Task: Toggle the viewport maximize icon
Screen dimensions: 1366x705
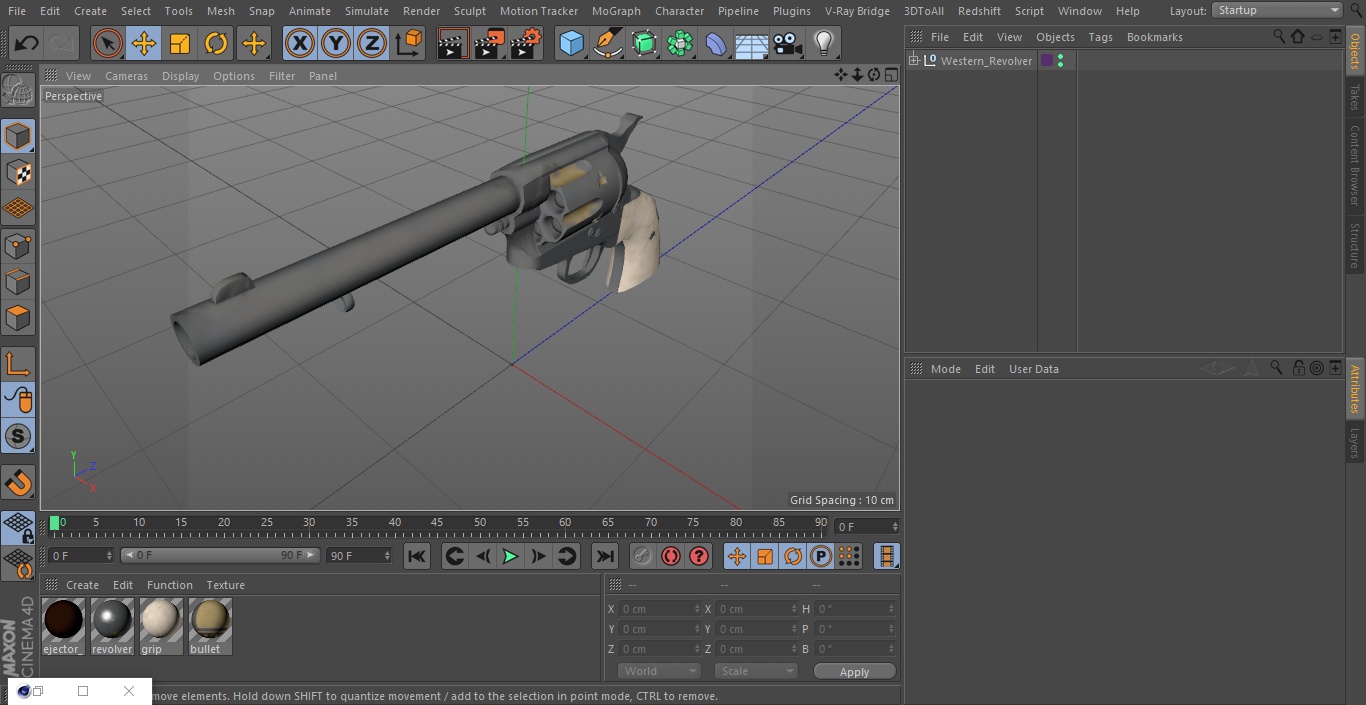Action: 890,75
